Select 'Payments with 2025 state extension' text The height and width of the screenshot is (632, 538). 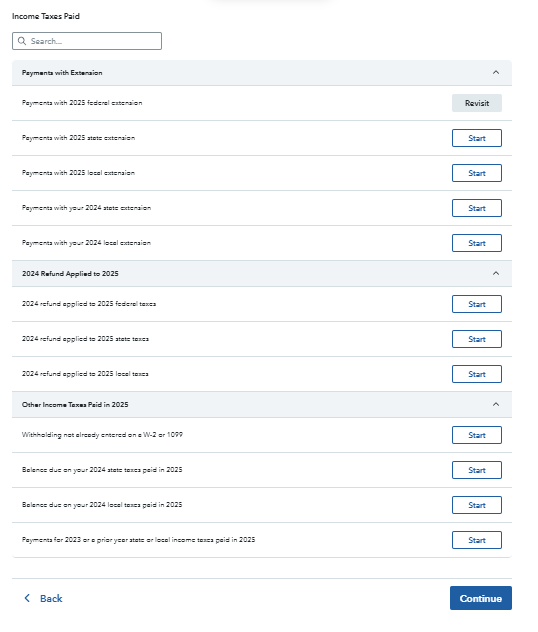(78, 138)
